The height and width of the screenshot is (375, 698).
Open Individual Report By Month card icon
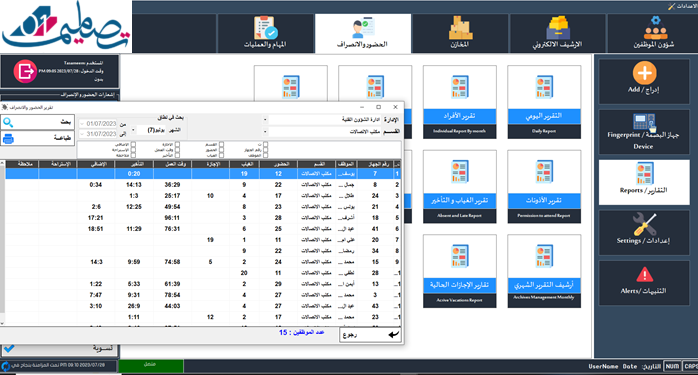459,86
